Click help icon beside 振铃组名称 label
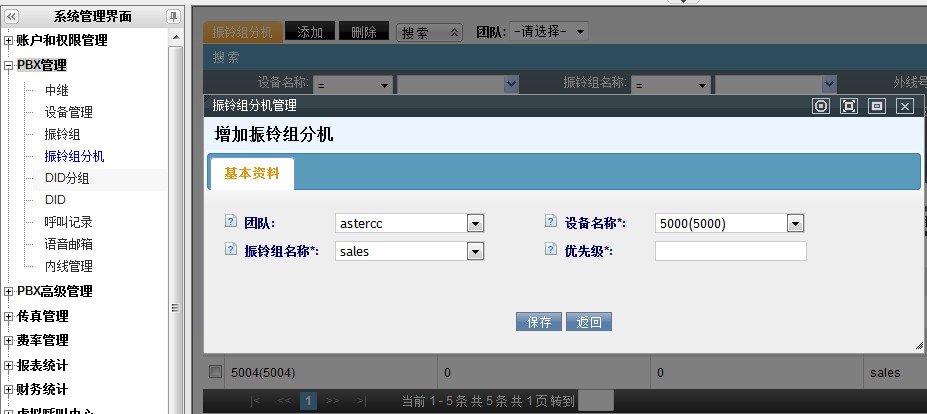The height and width of the screenshot is (414, 927). (231, 250)
